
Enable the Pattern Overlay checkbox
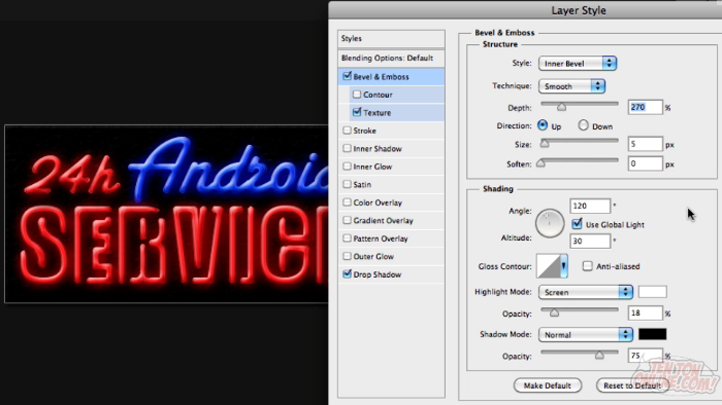(347, 238)
